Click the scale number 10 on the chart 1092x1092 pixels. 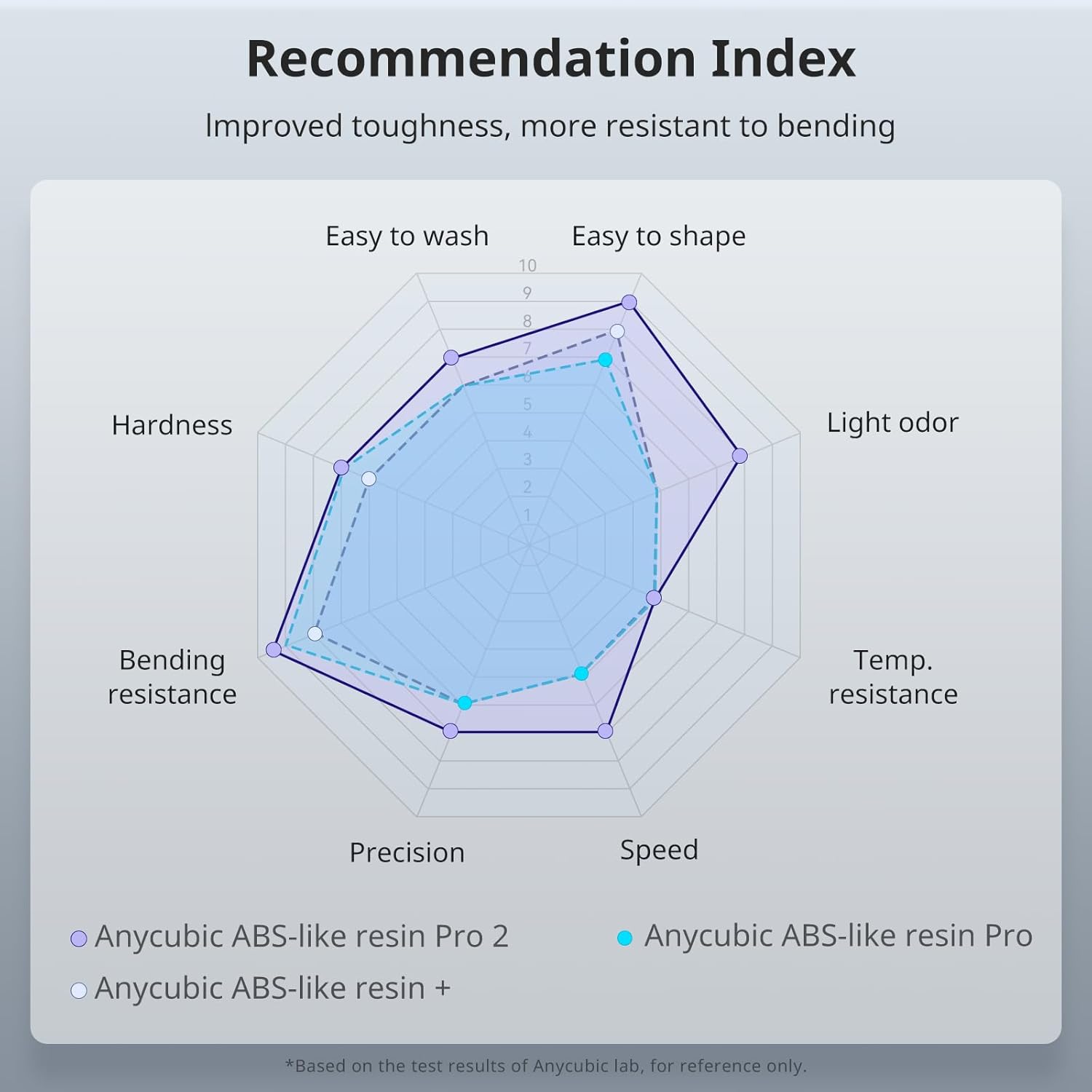[528, 266]
